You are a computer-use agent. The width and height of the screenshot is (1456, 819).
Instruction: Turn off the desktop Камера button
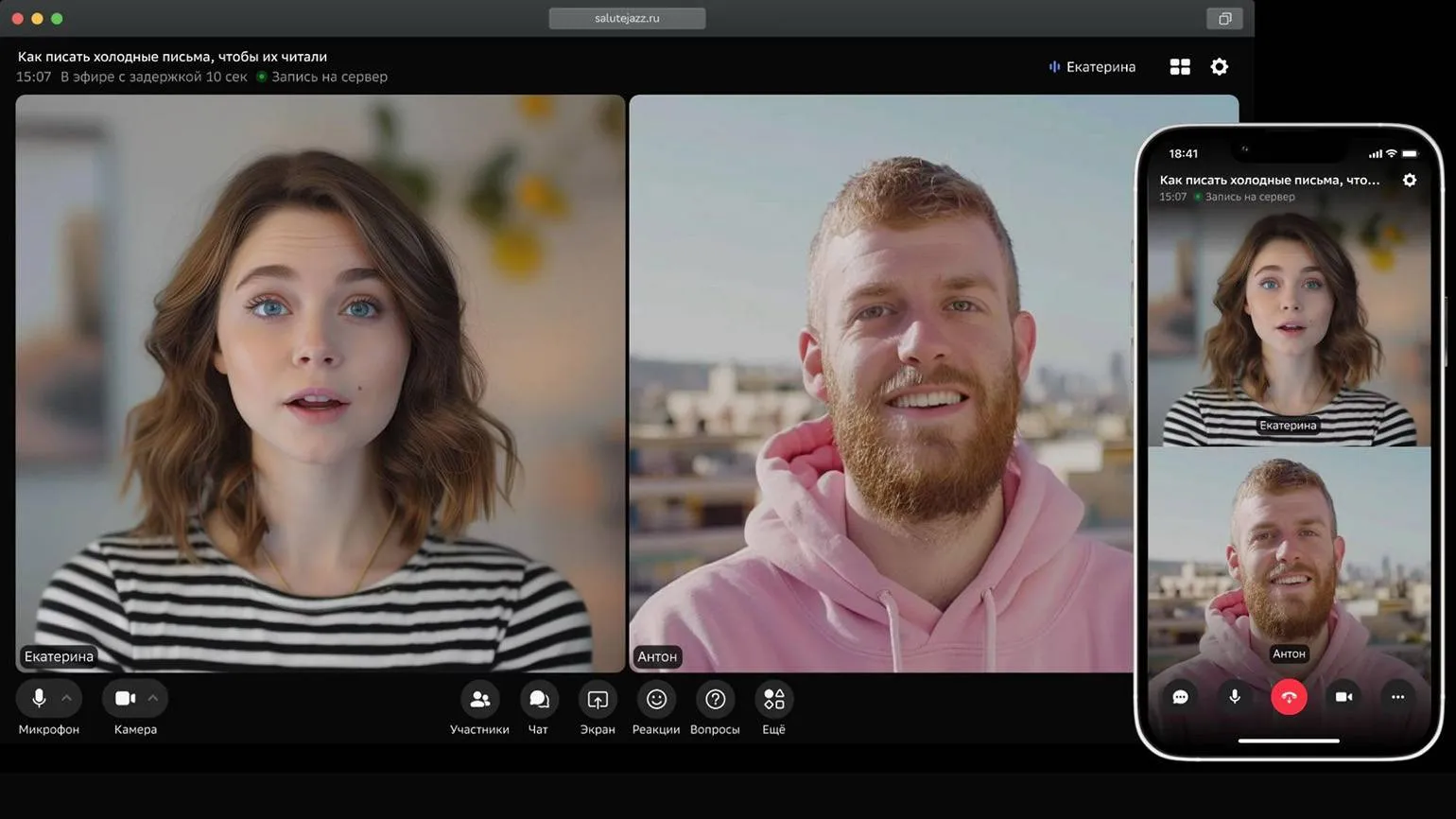[x=125, y=699]
